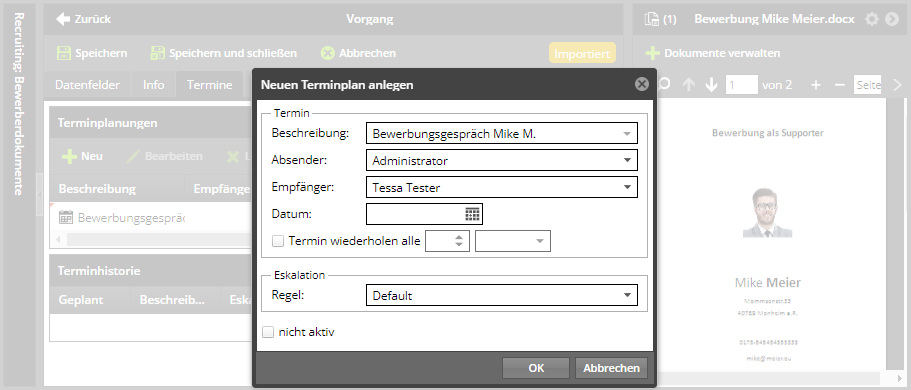Viewport: 911px width, 390px height.
Task: Click the Bearbeiten button
Action: tap(164, 156)
